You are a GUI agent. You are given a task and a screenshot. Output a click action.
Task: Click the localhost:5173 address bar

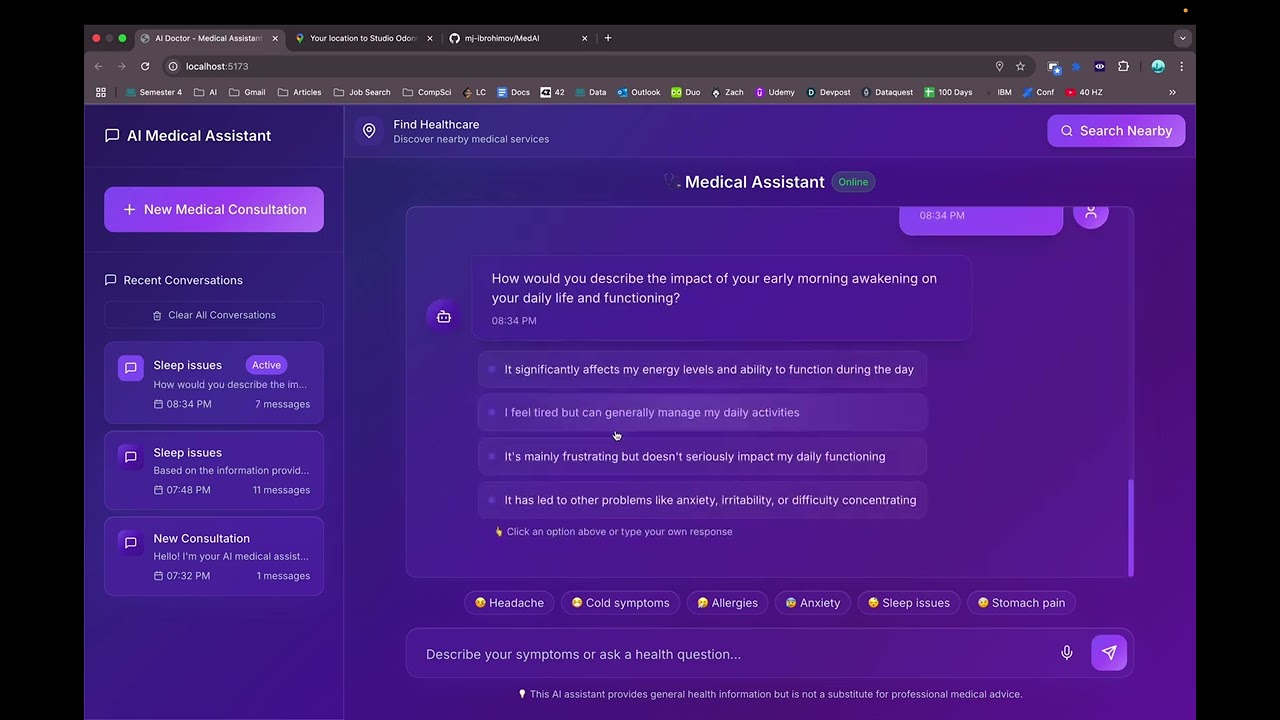coord(580,66)
